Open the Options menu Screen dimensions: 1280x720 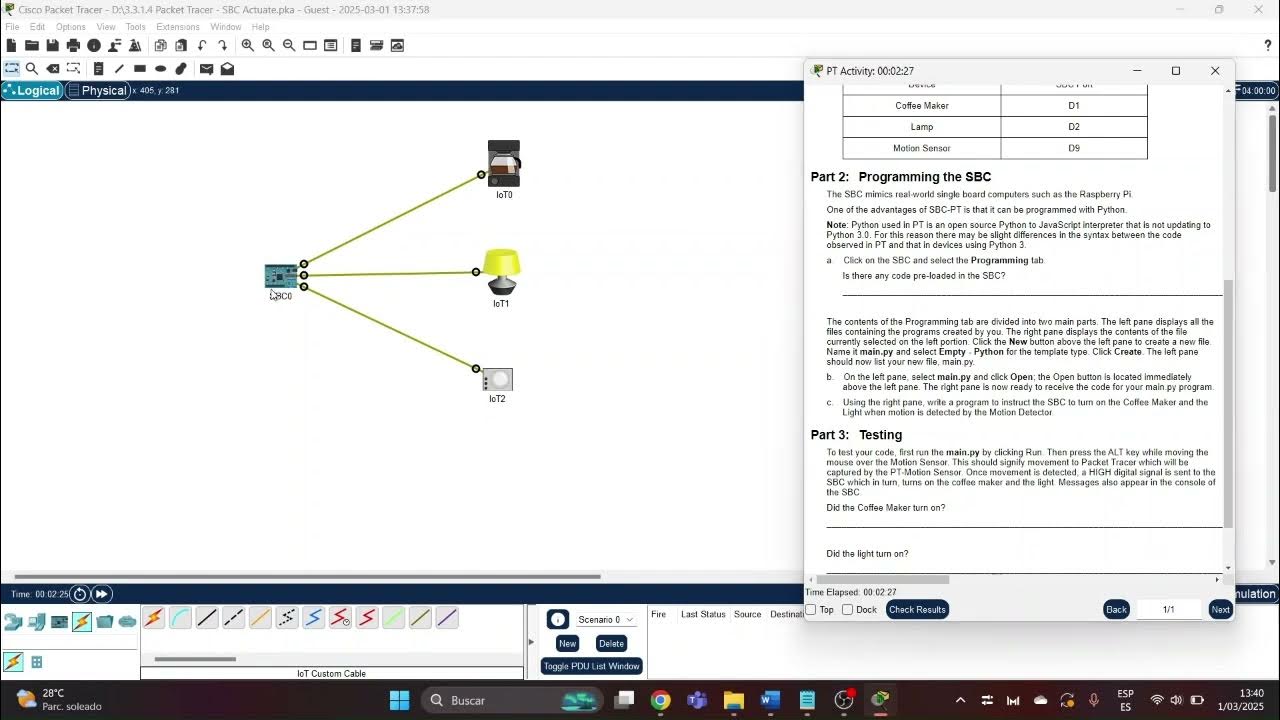coord(70,27)
